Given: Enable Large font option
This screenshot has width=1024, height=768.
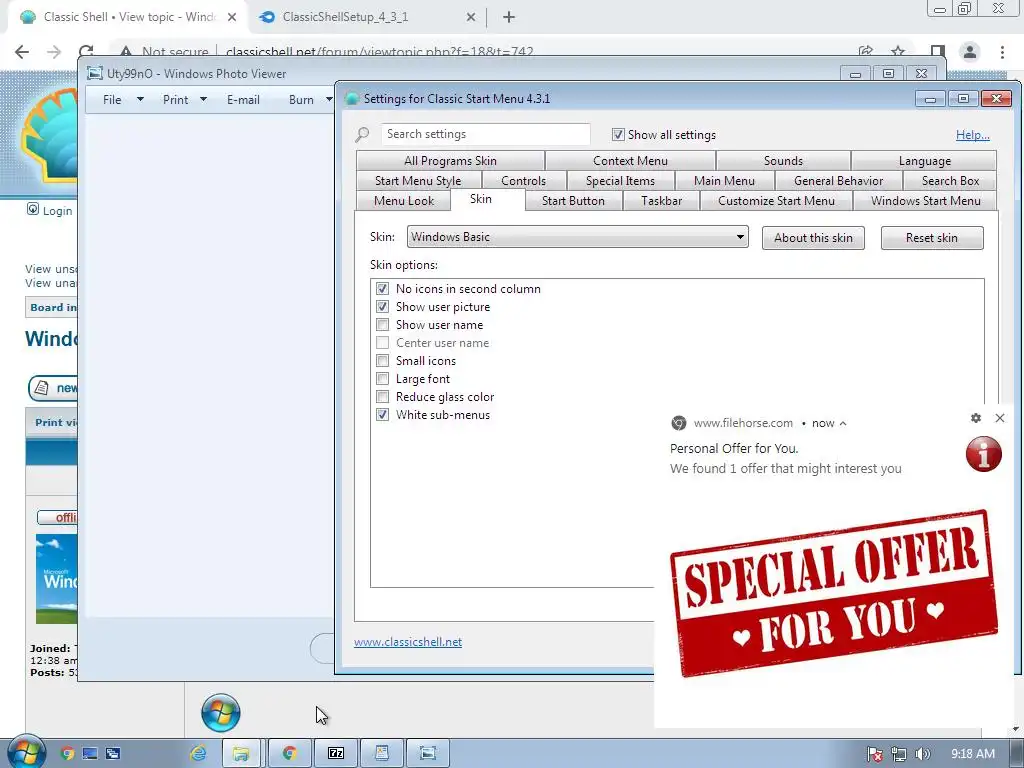Looking at the screenshot, I should click(382, 379).
